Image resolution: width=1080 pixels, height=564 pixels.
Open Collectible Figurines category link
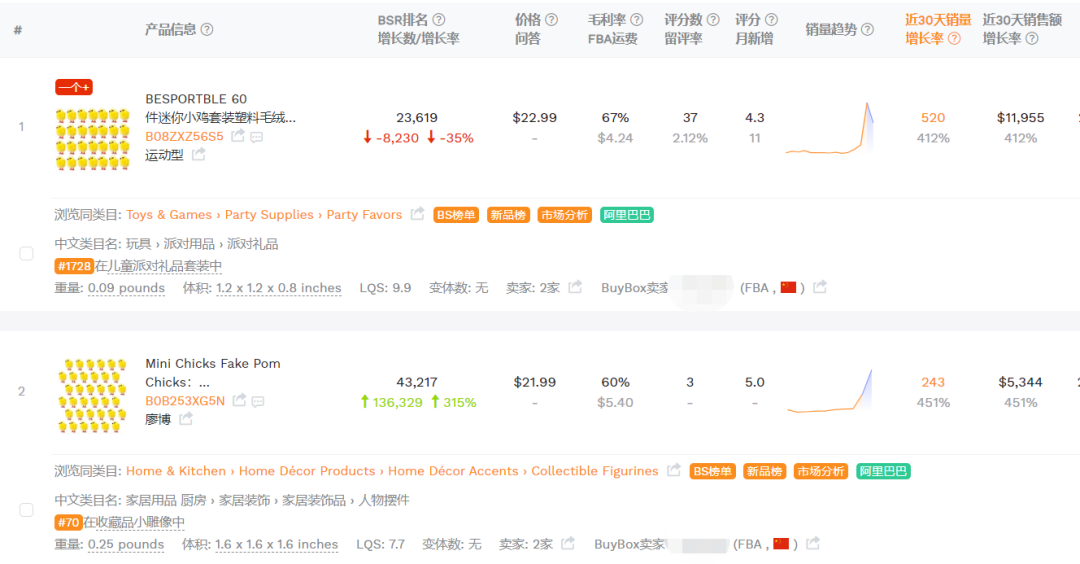[x=595, y=471]
